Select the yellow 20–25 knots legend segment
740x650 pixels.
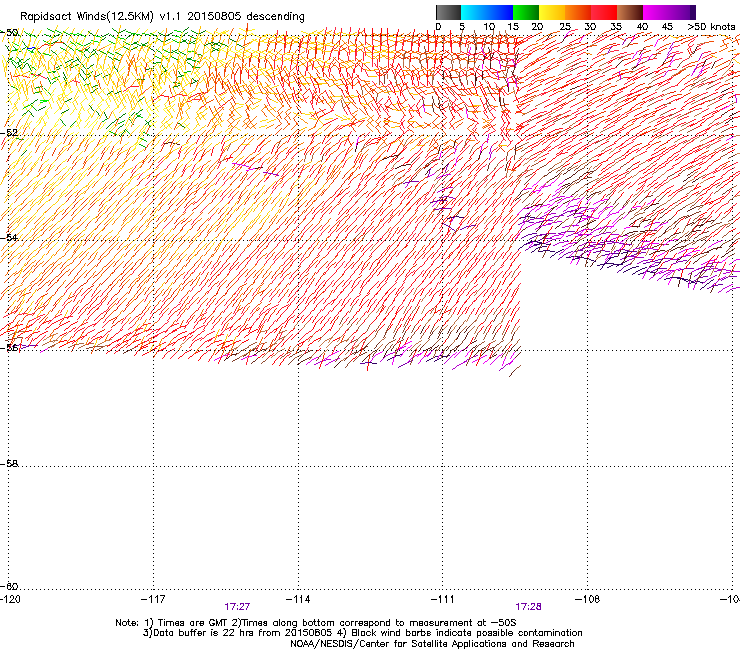point(552,12)
